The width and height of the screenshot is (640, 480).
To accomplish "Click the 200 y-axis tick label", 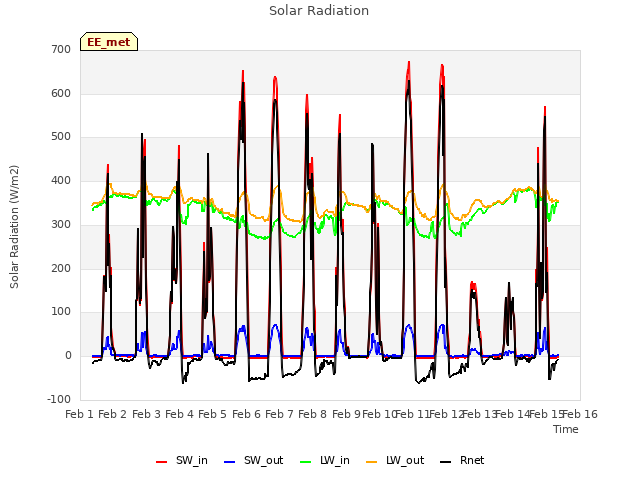I will [x=61, y=269].
